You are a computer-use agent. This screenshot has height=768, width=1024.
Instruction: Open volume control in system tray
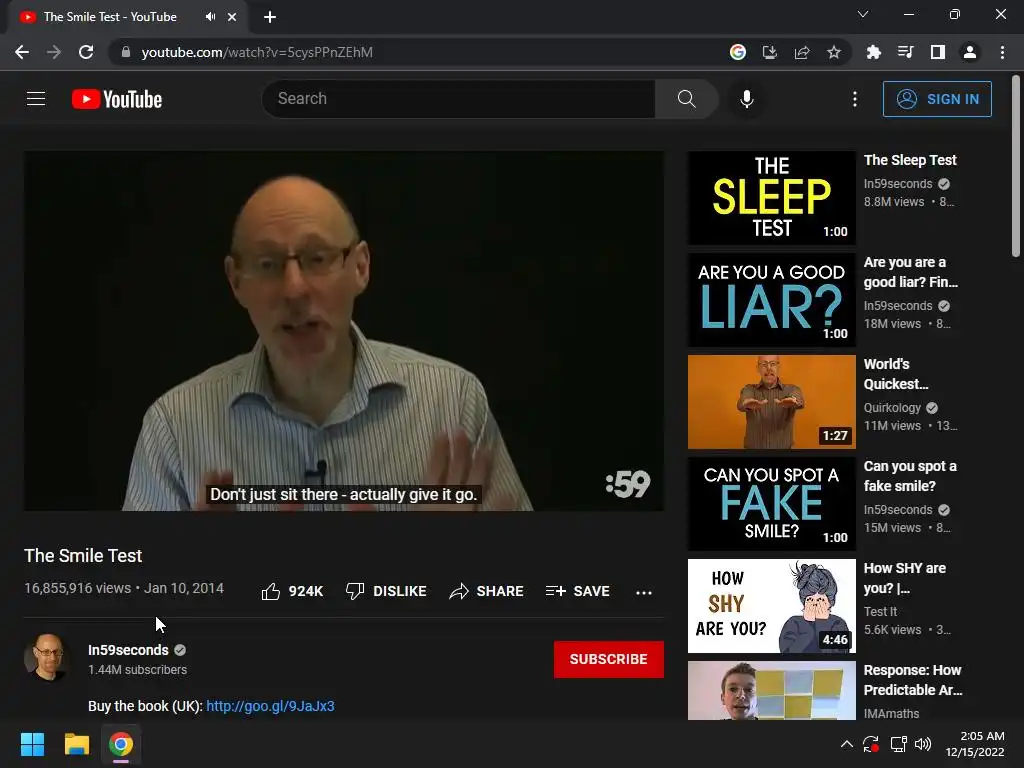pyautogui.click(x=923, y=744)
